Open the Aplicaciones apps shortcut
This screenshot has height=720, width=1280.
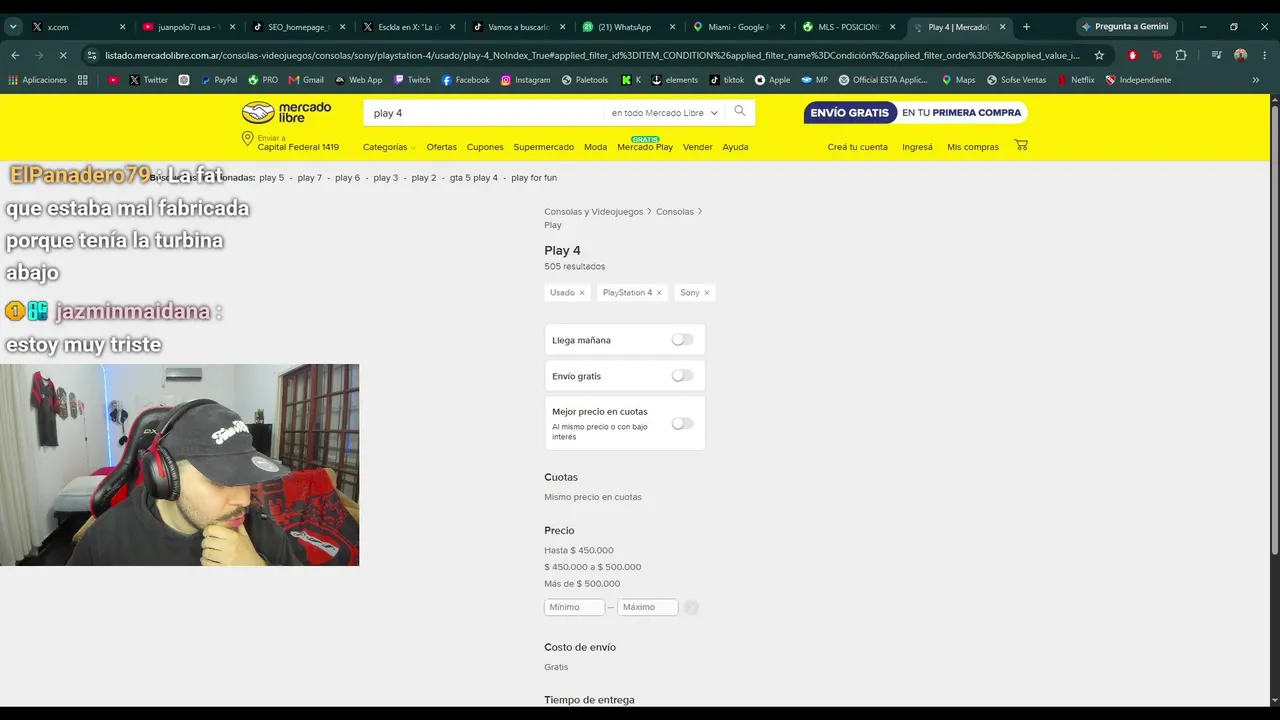pyautogui.click(x=38, y=80)
